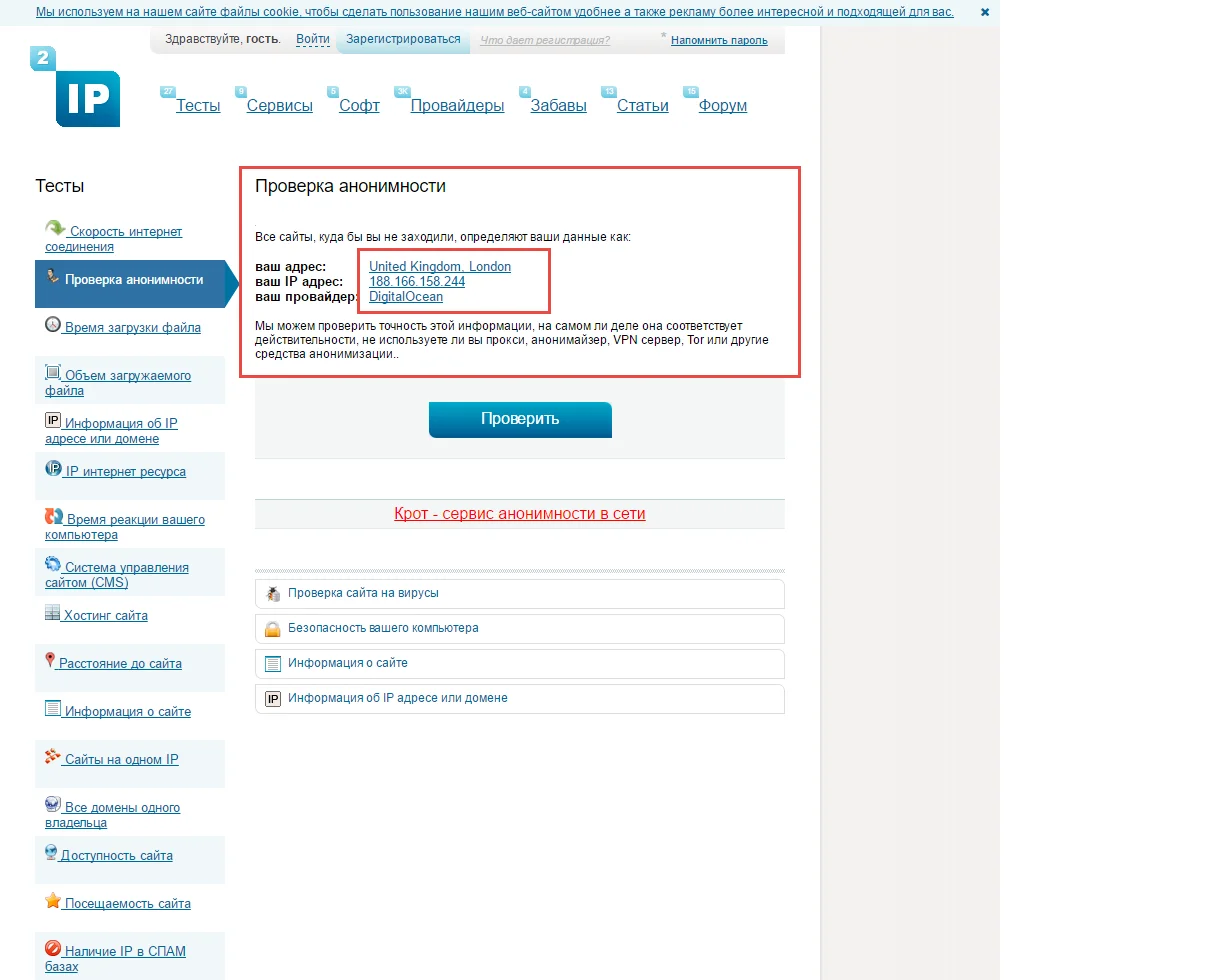Open Информация о сайте row in bottom list

tap(520, 664)
